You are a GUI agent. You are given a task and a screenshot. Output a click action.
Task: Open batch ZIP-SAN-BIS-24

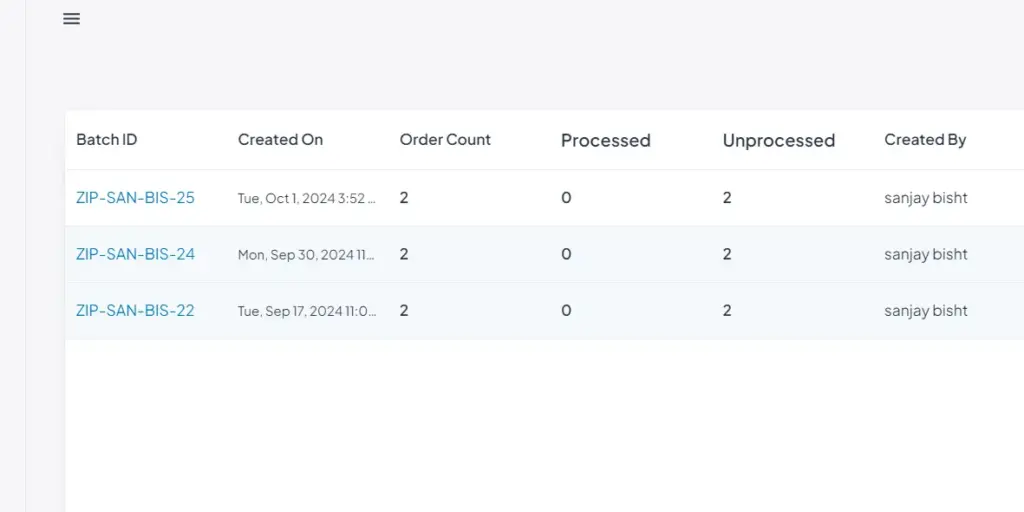coord(135,254)
